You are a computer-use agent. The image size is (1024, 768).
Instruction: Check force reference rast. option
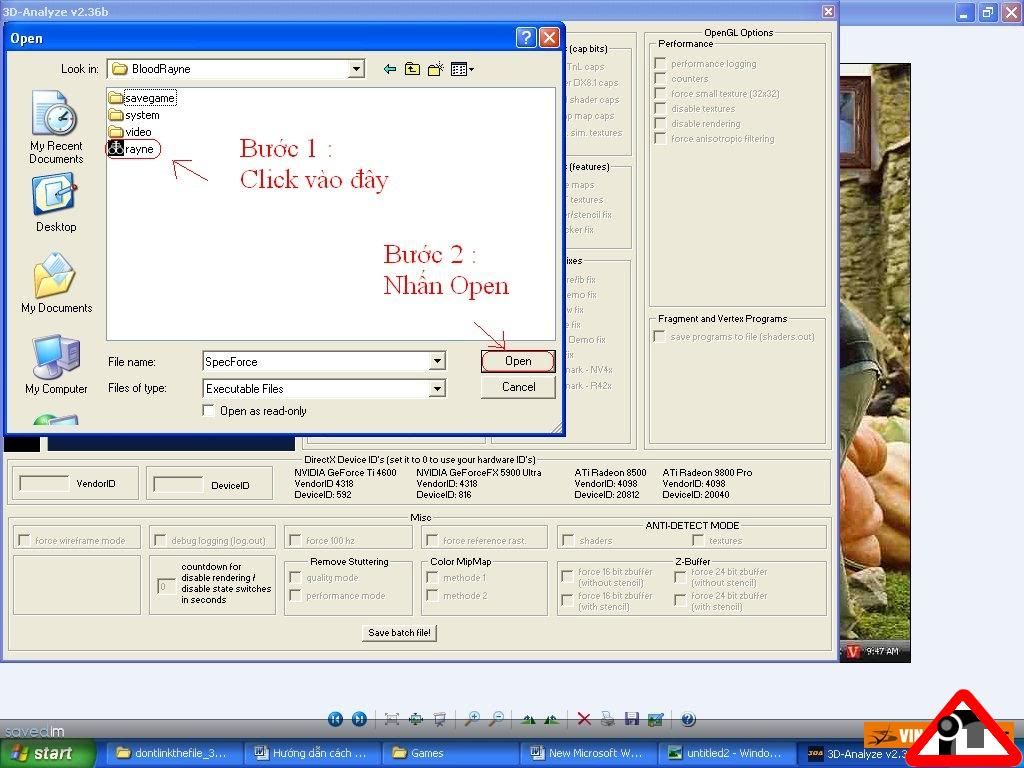click(432, 540)
